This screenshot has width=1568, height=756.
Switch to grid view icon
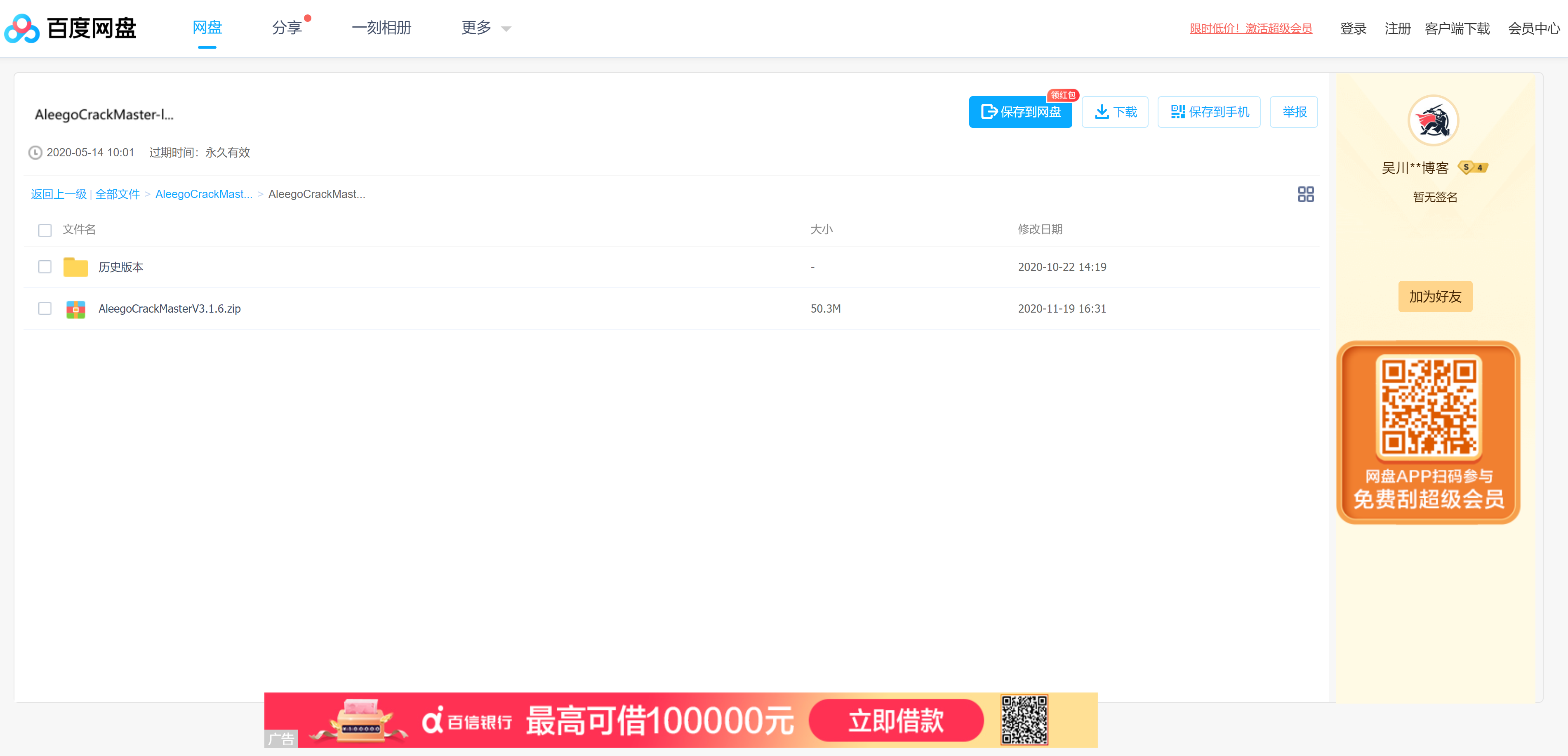pyautogui.click(x=1306, y=194)
